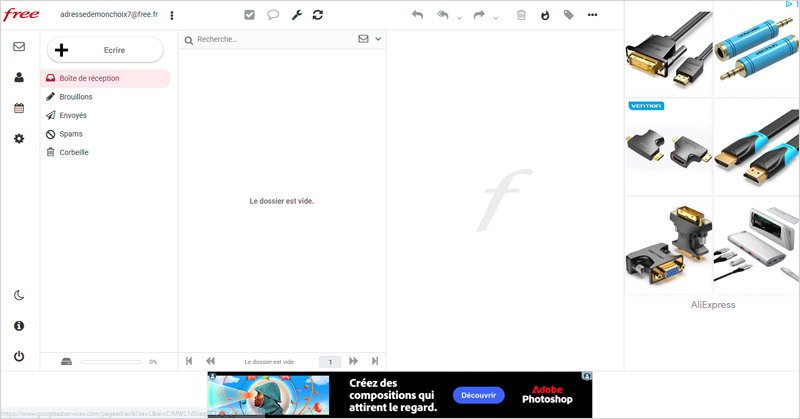Open the About info icon
This screenshot has width=800, height=419.
click(19, 326)
